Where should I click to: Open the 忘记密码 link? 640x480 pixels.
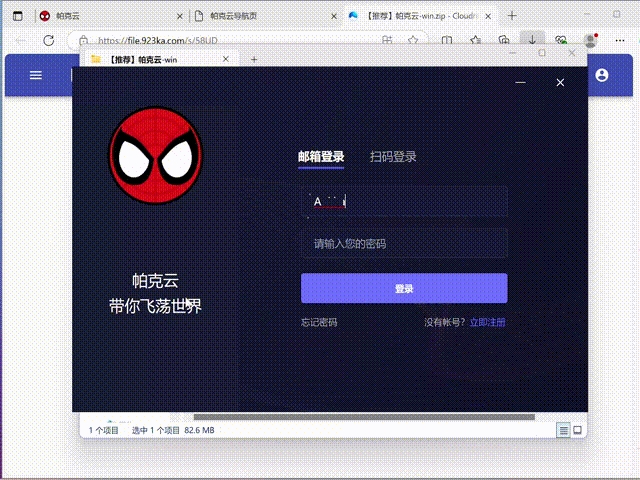[x=319, y=323]
